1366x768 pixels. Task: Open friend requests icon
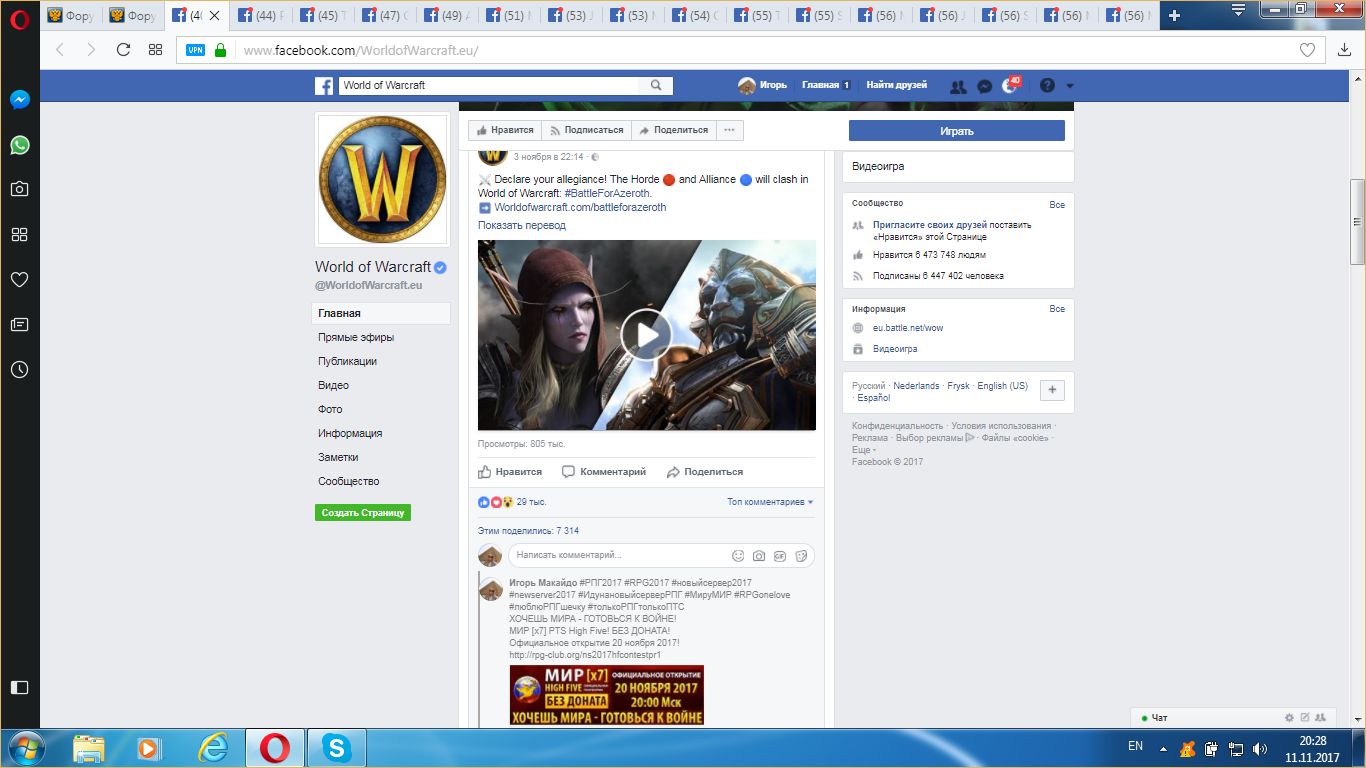coord(958,86)
